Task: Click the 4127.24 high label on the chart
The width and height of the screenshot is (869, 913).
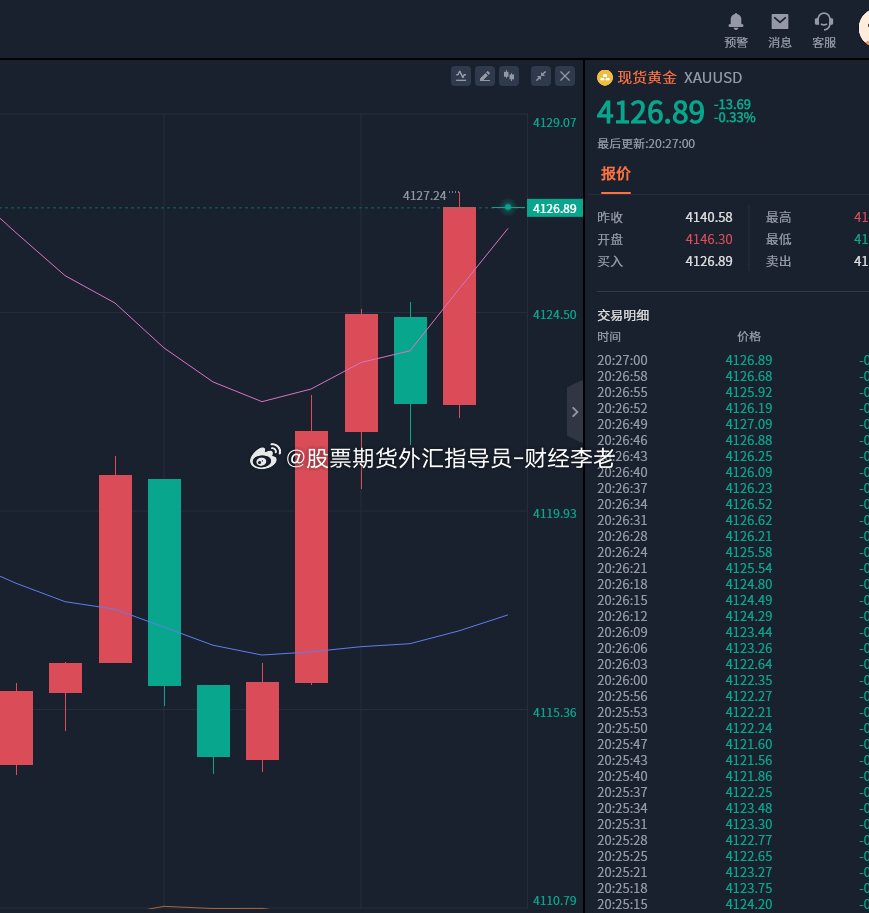Action: coord(425,196)
